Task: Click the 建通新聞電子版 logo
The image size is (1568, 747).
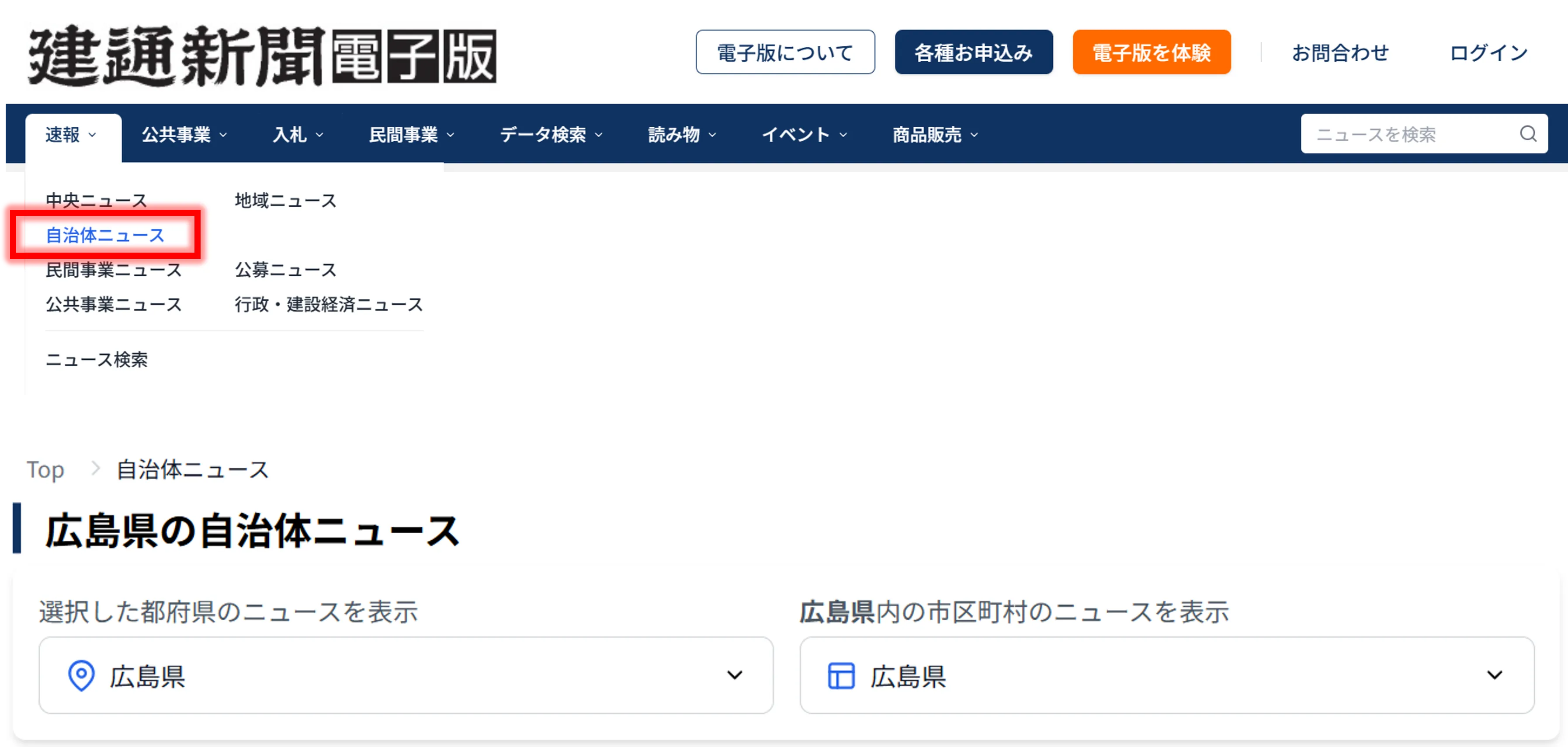Action: click(262, 56)
